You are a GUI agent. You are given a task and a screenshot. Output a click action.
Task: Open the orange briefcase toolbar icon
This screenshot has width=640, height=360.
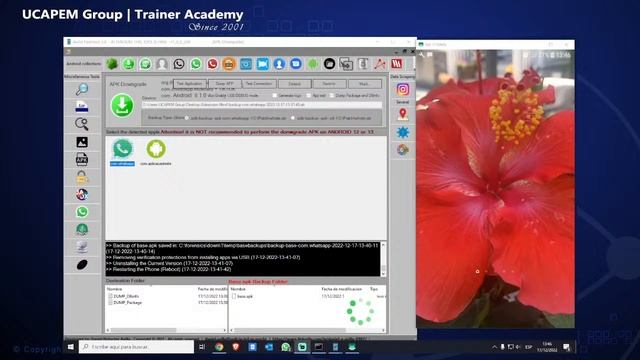pos(229,64)
